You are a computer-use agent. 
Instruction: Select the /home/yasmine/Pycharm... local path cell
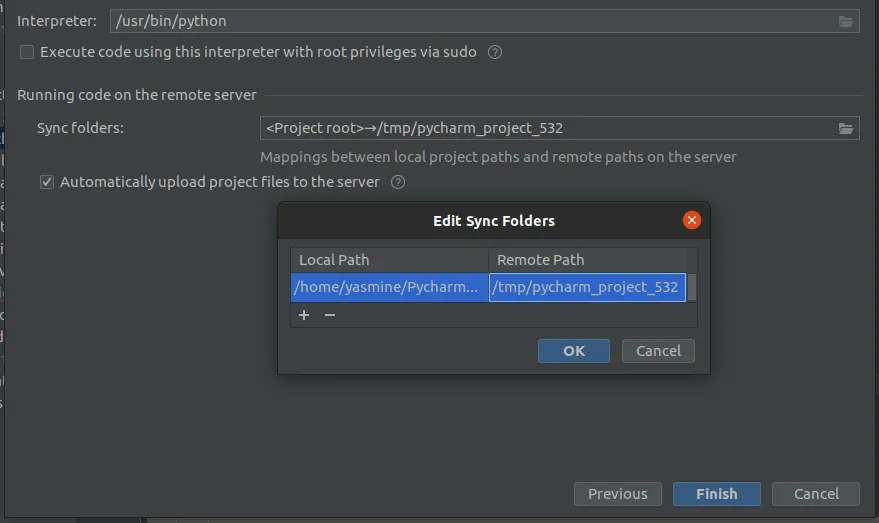(x=390, y=287)
